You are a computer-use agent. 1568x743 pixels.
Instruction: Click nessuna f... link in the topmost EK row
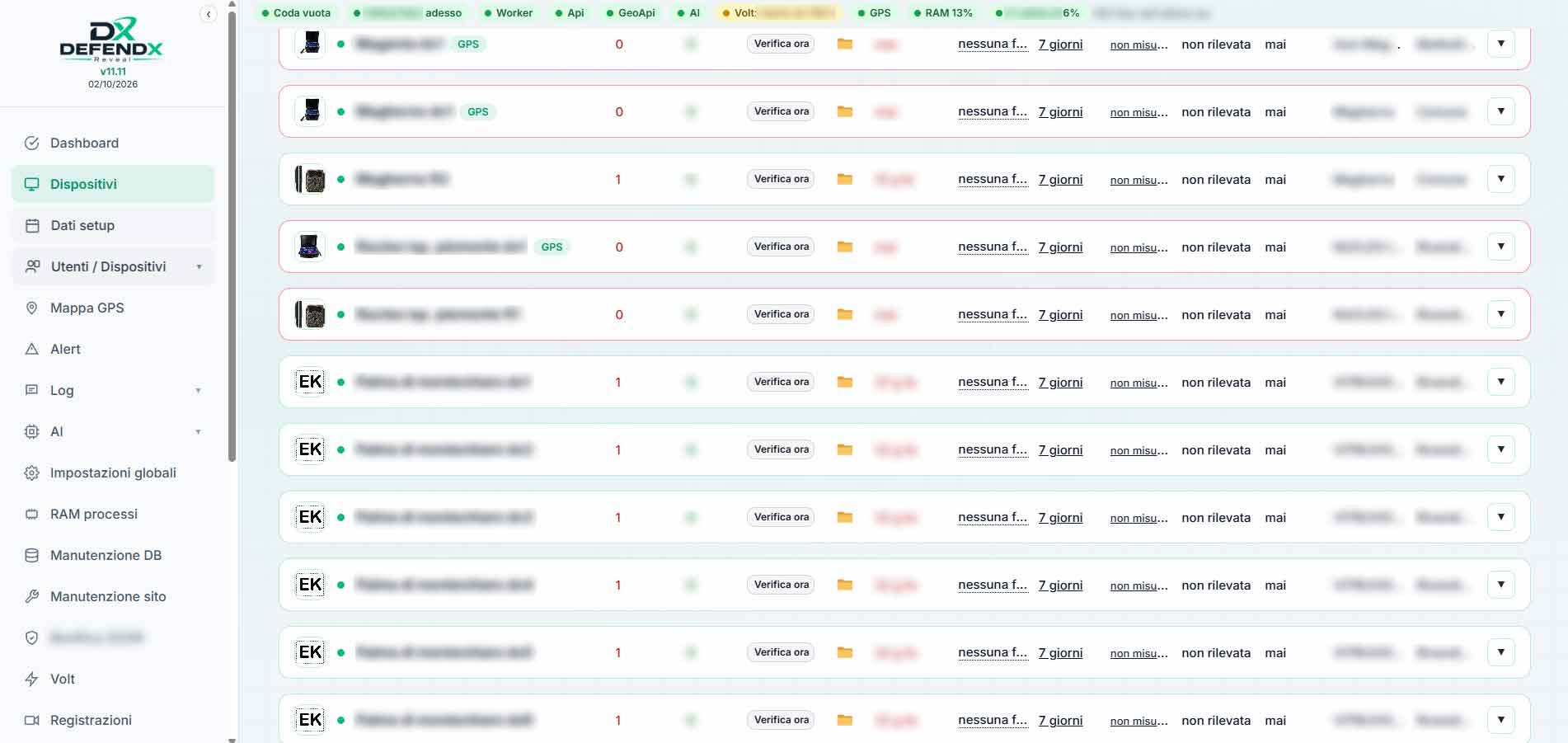point(993,382)
